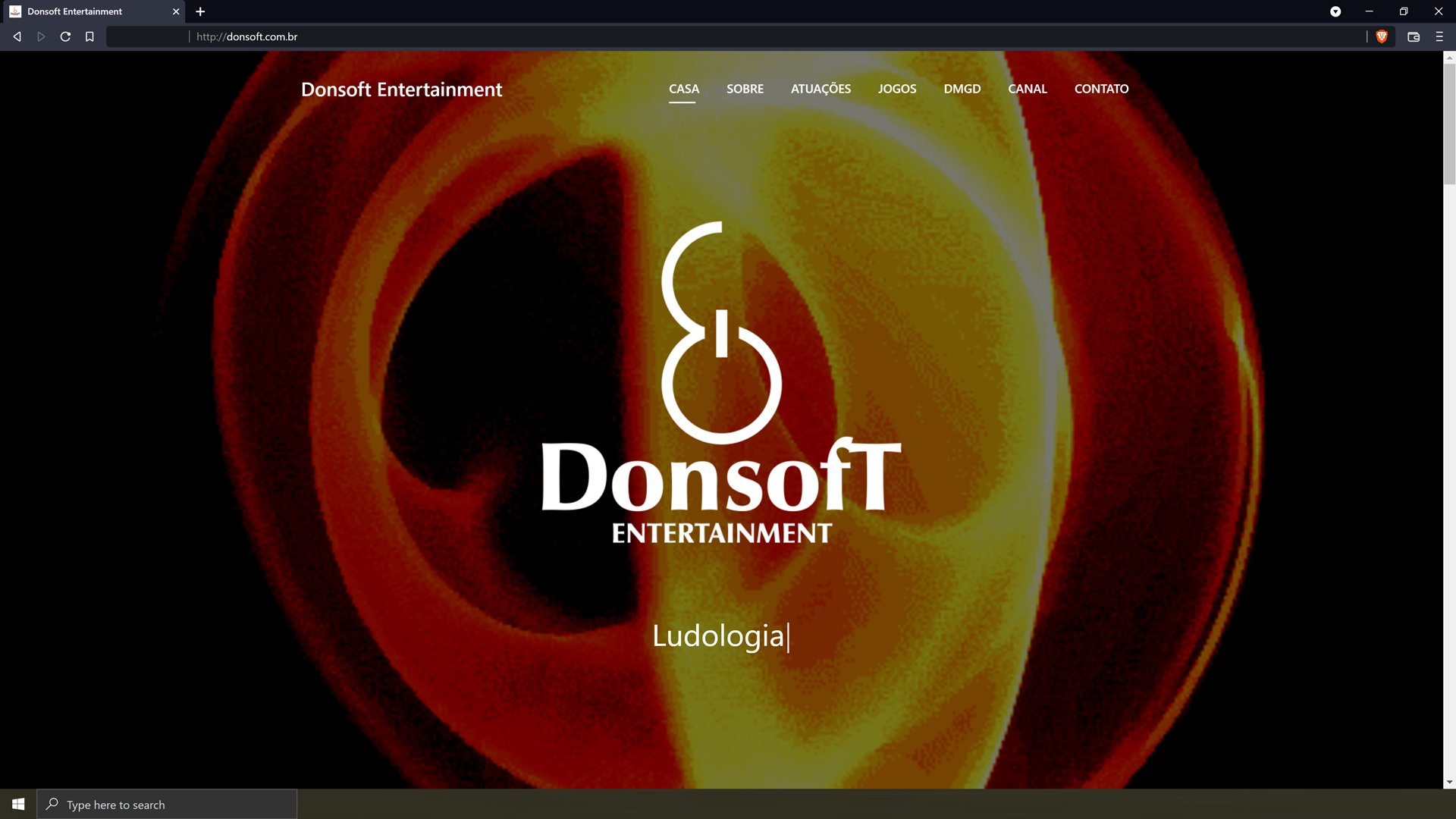Open the tab search dropdown arrow
This screenshot has height=819, width=1456.
click(x=1335, y=11)
